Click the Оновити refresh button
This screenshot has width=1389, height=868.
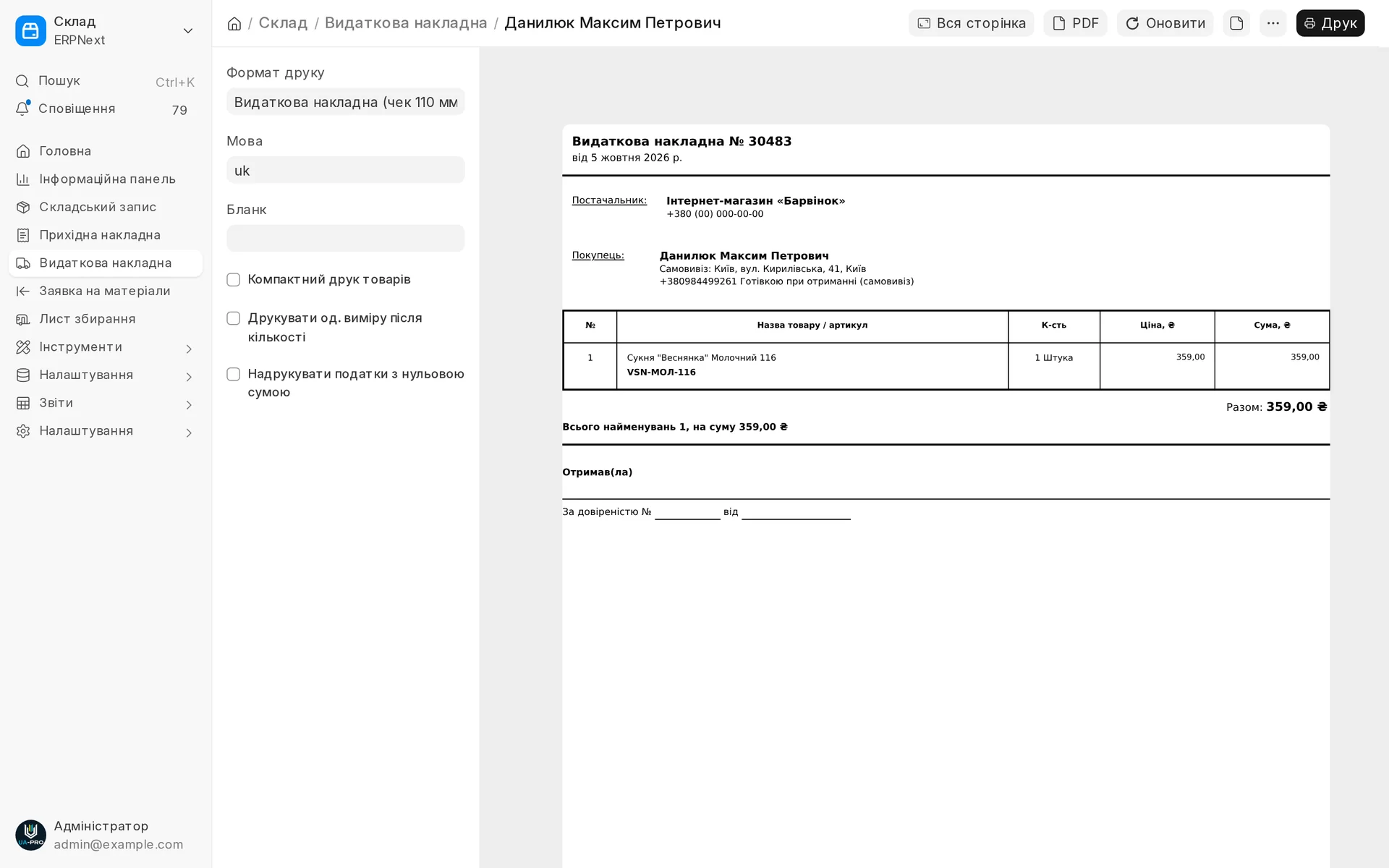coord(1165,23)
